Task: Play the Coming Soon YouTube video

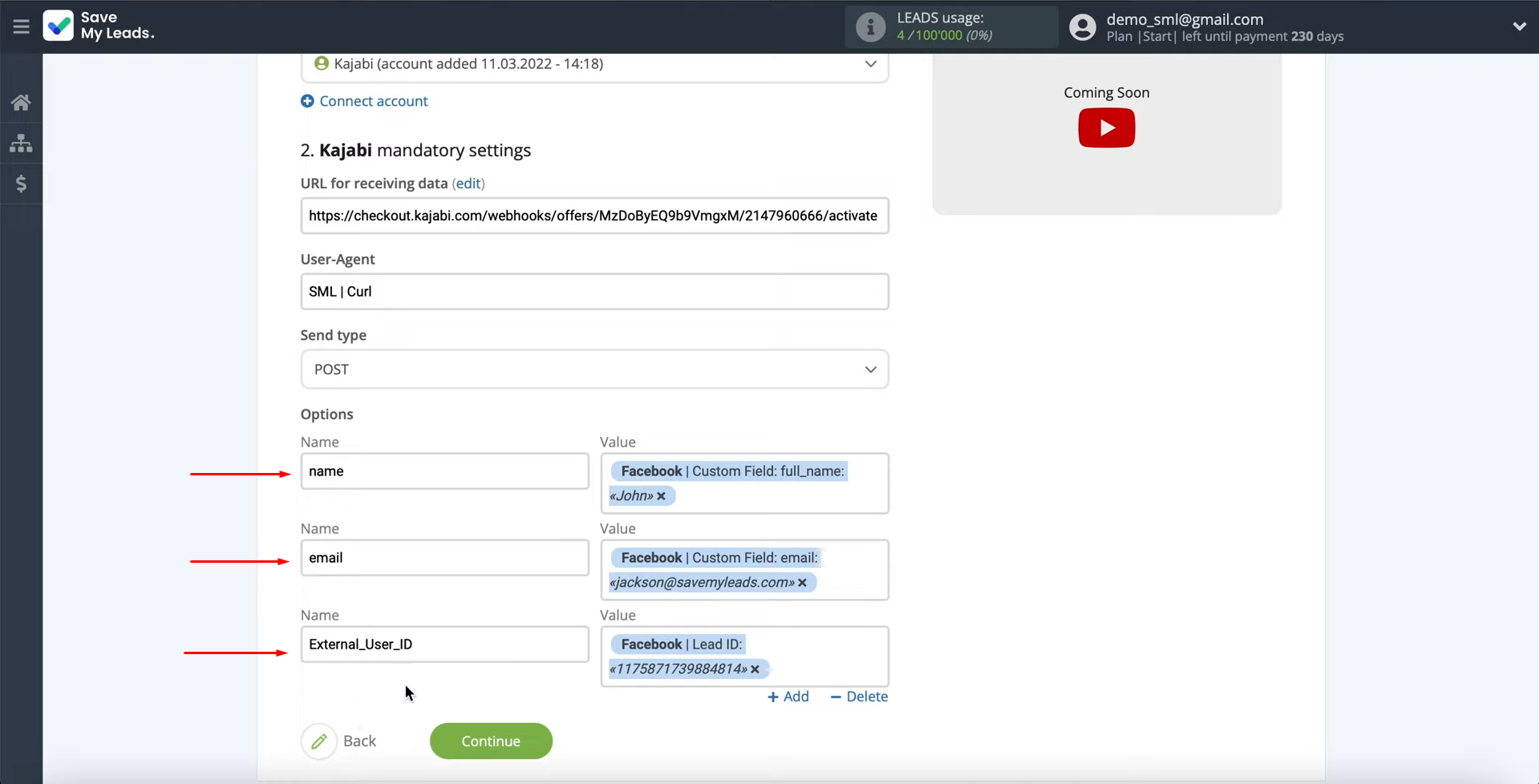Action: tap(1106, 128)
